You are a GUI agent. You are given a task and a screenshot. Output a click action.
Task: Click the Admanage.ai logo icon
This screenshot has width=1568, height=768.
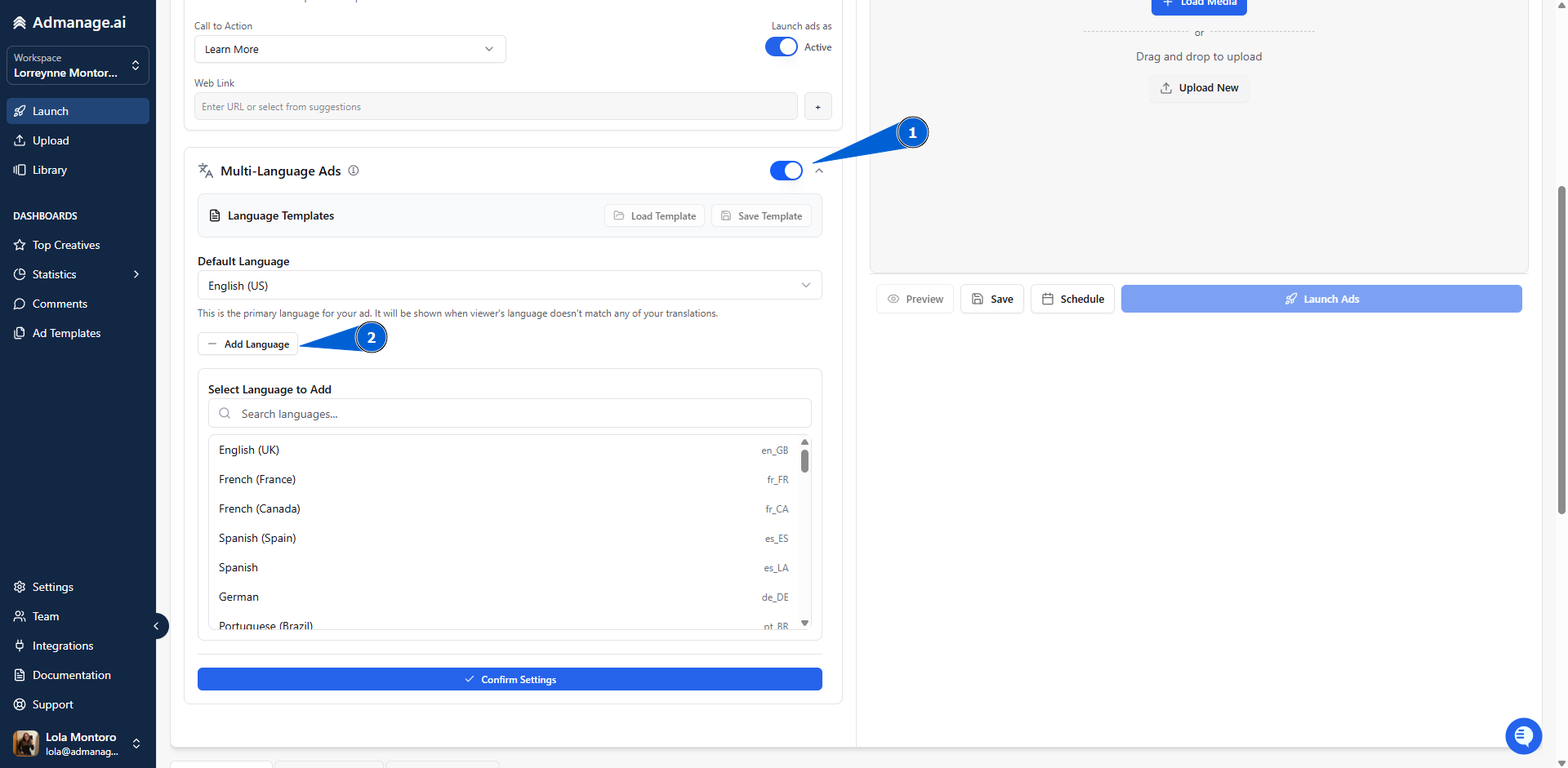tap(20, 23)
